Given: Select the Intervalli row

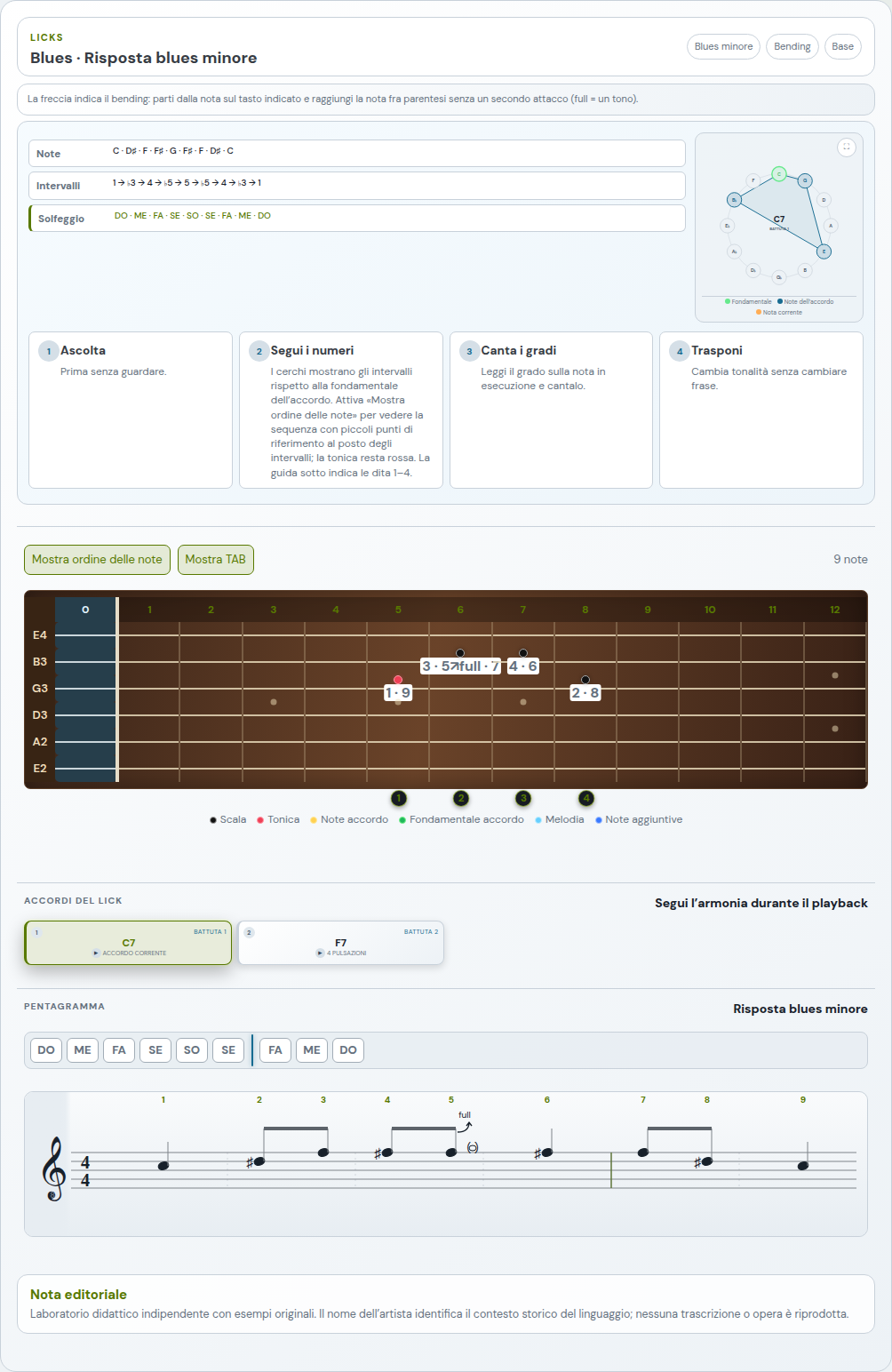Looking at the screenshot, I should tap(357, 186).
